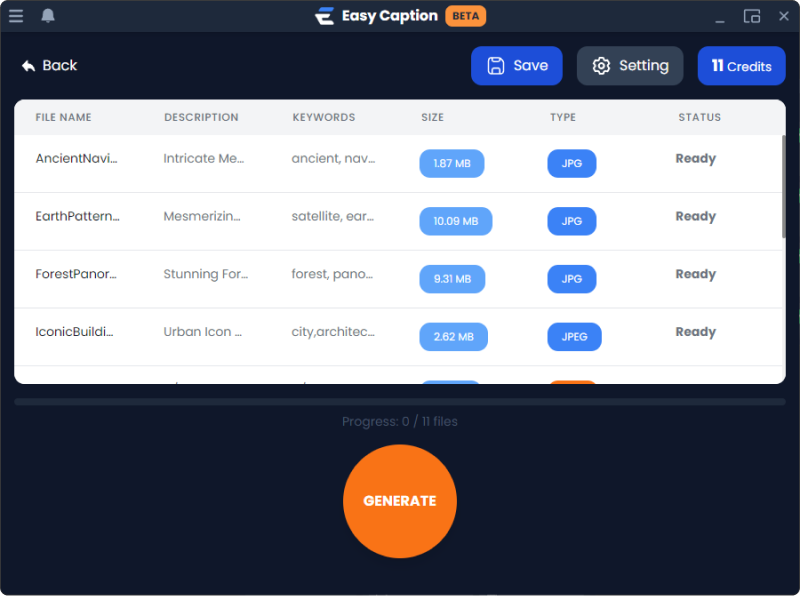Viewport: 800px width, 596px height.
Task: Click the KEYWORDS column header
Action: [x=323, y=117]
